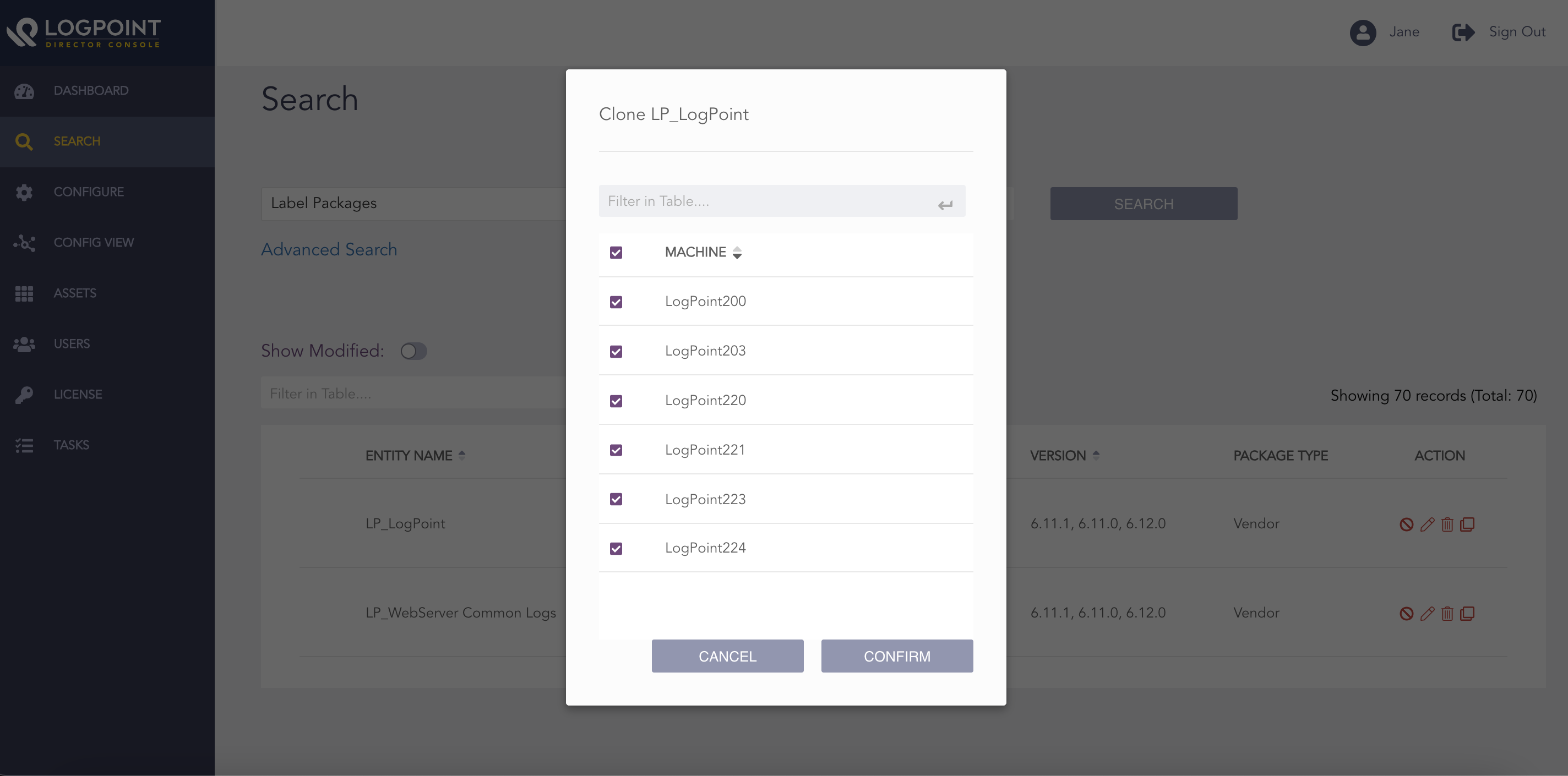The height and width of the screenshot is (776, 1568).
Task: Click the trash icon for LP_WebServer Common Logs
Action: pyautogui.click(x=1447, y=614)
